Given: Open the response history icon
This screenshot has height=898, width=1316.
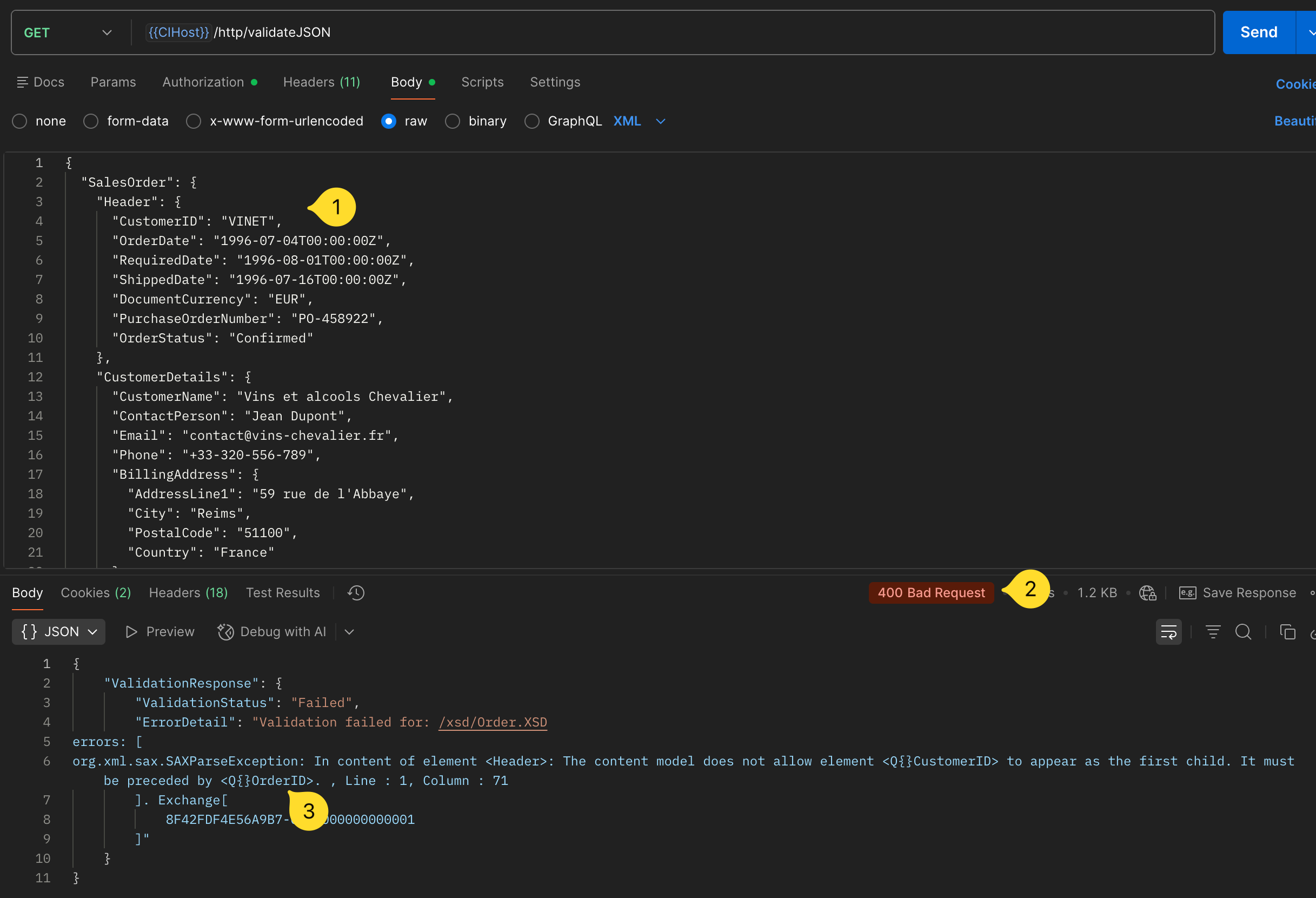Looking at the screenshot, I should (355, 592).
